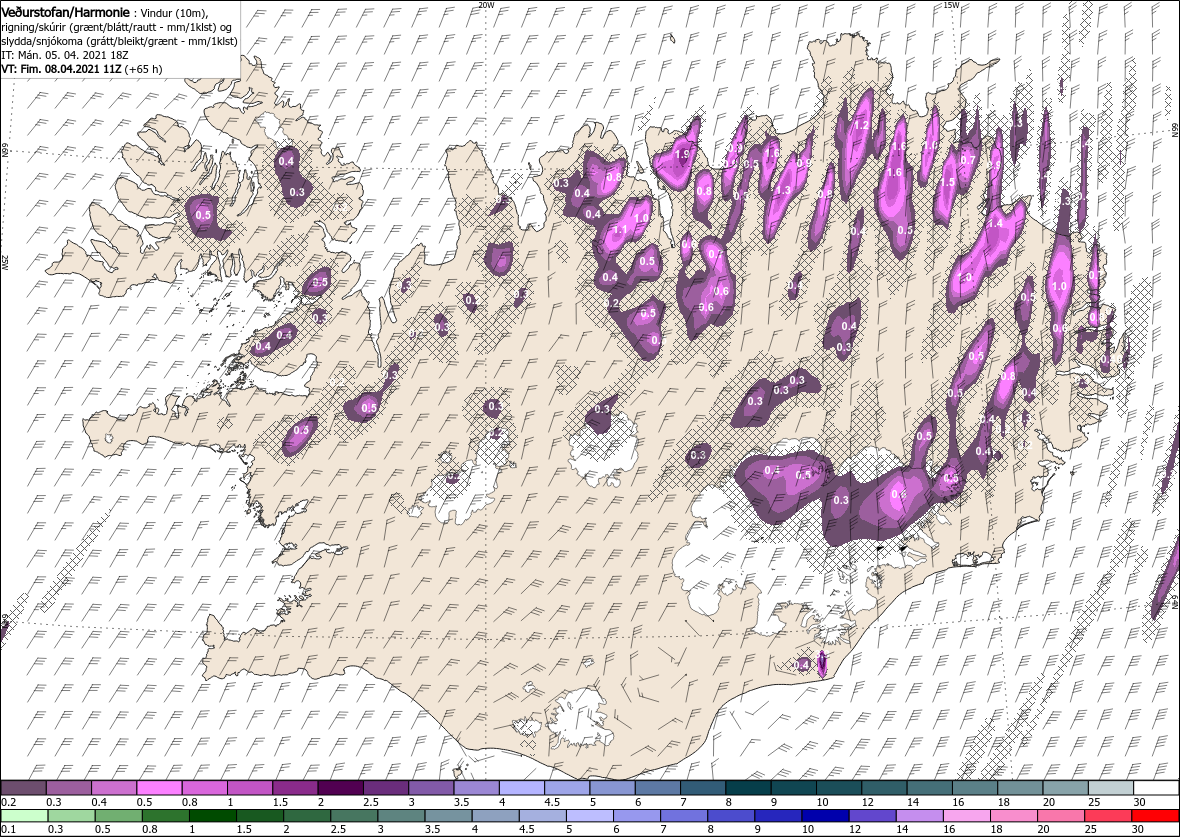The image size is (1180, 837).
Task: Click the bright pink 0.5–0.8 swatch in the snow legend
Action: [159, 788]
